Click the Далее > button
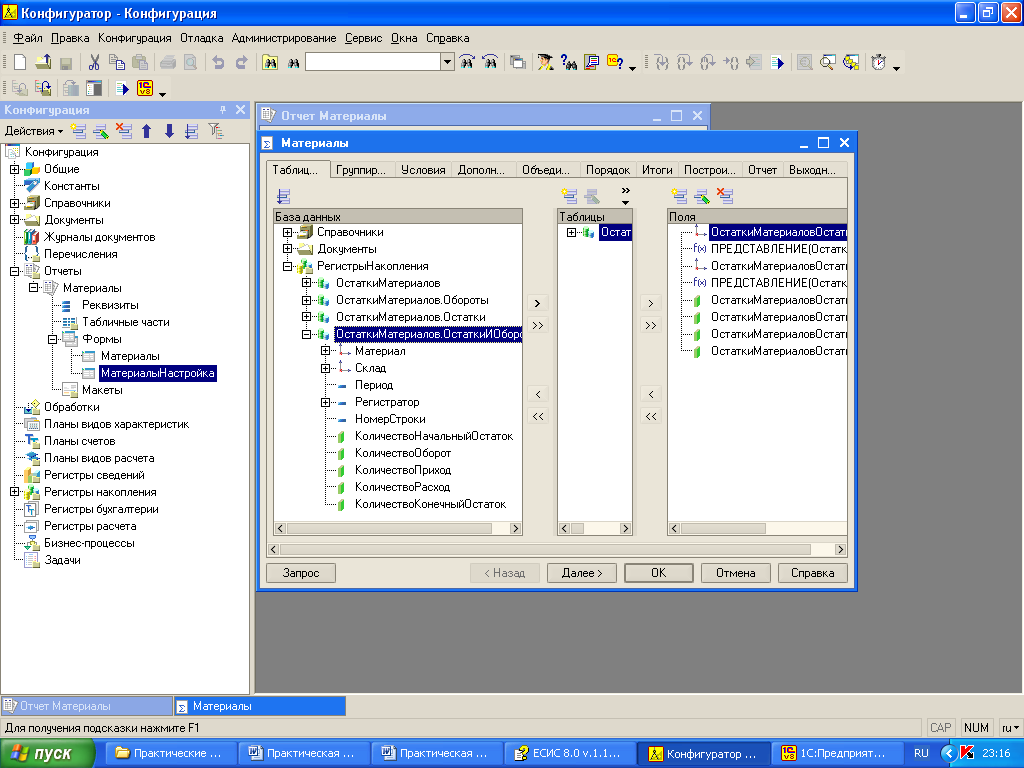The width and height of the screenshot is (1024, 768). 582,573
